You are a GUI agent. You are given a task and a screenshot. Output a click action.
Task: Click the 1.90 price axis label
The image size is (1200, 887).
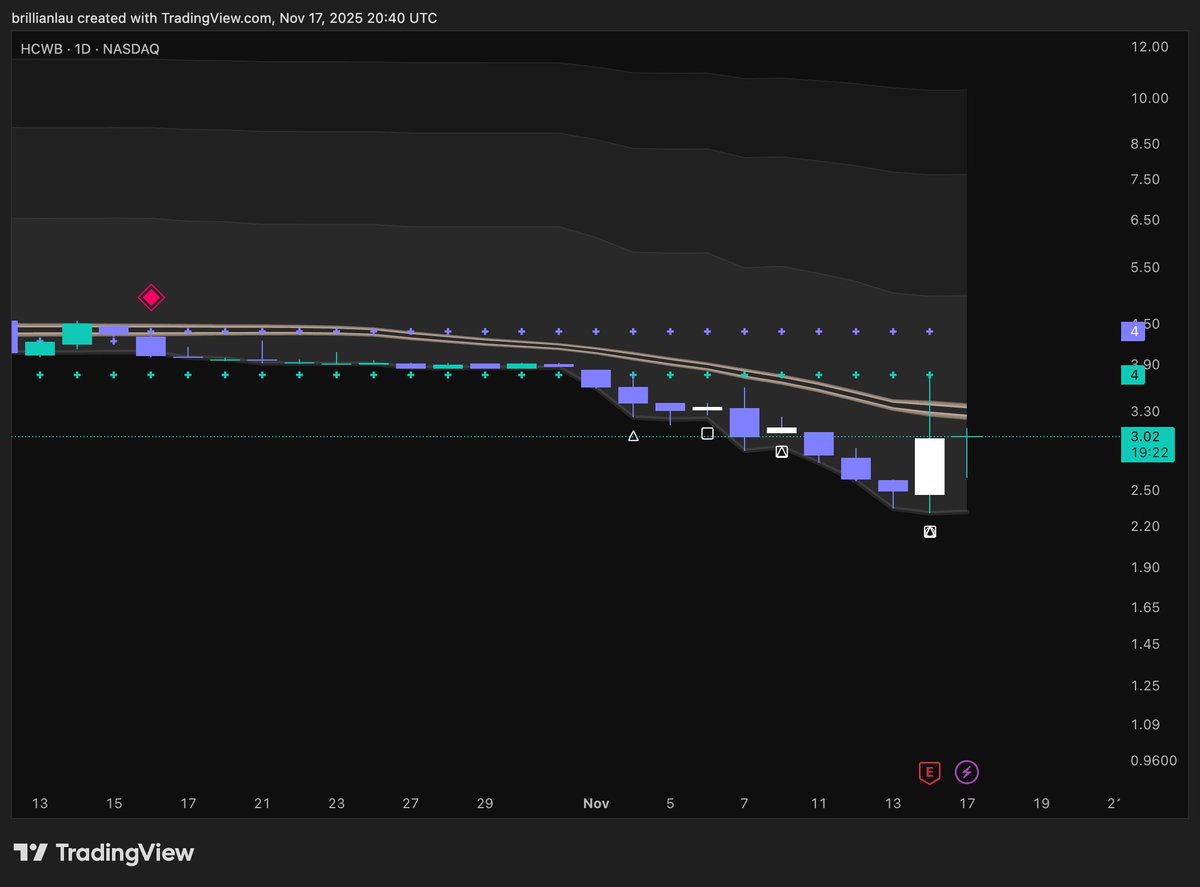1145,567
